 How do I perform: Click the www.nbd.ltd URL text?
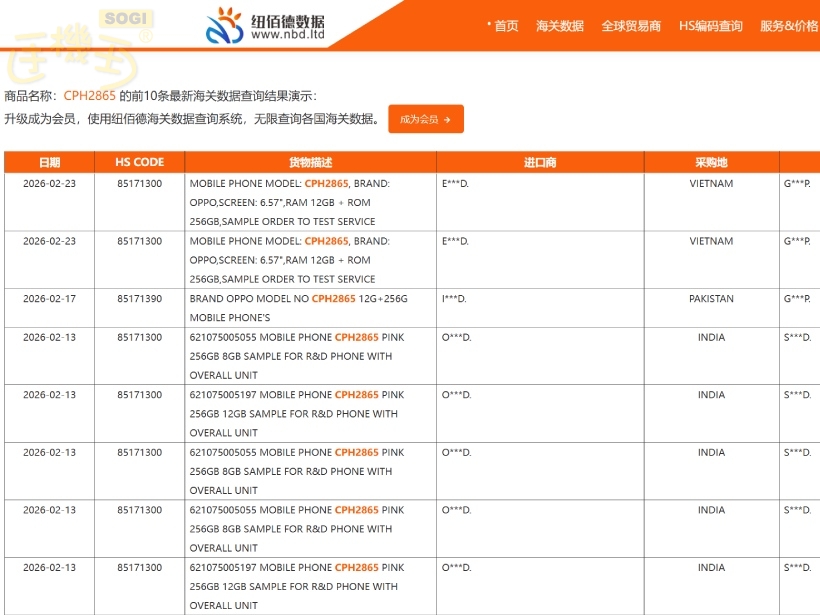pos(288,35)
